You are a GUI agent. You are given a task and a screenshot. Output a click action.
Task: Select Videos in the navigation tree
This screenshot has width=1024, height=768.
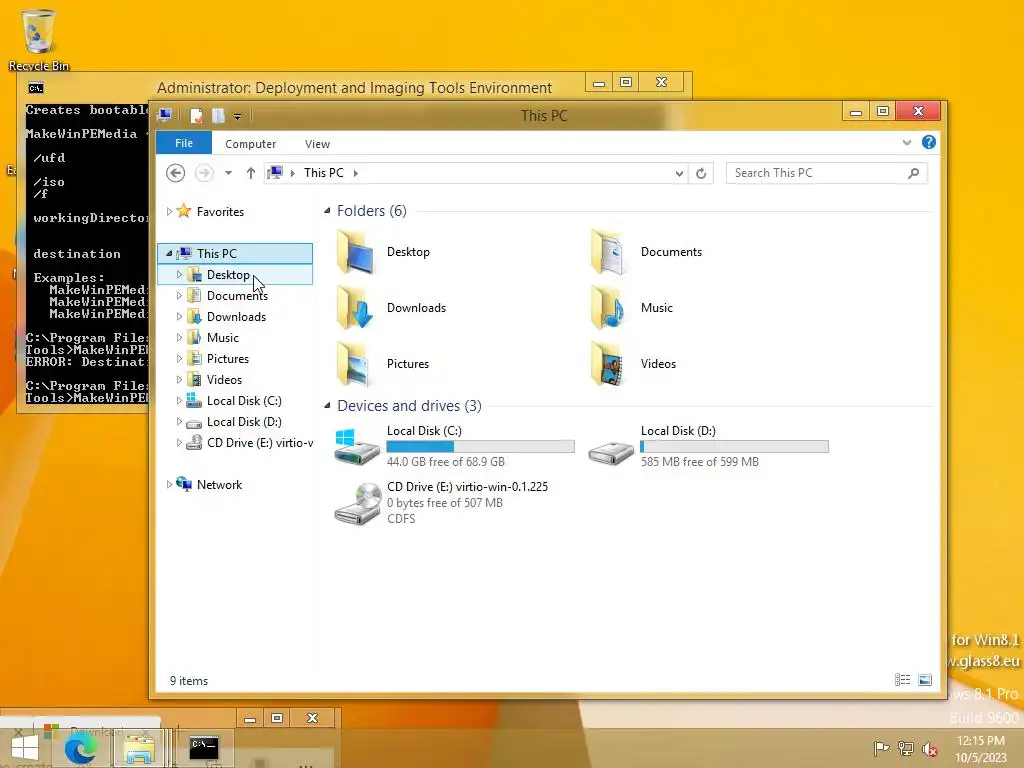click(x=224, y=379)
